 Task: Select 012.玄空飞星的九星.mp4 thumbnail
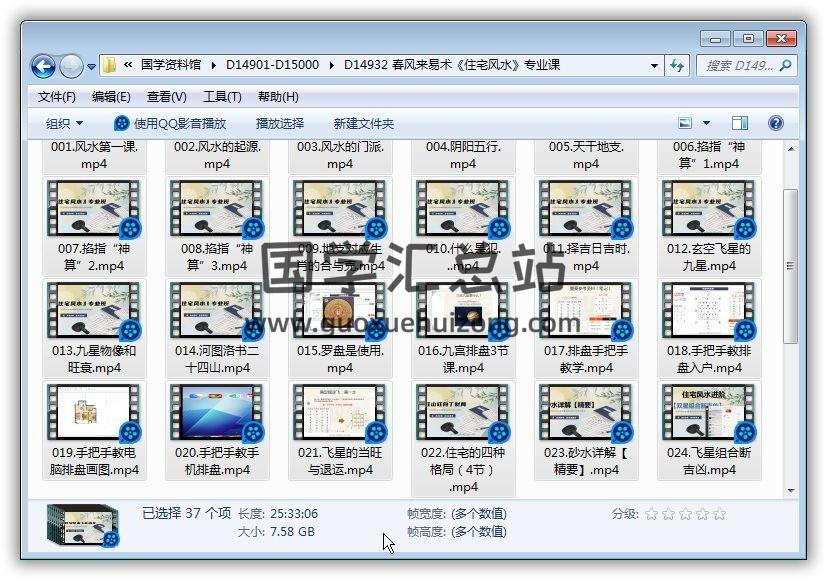pyautogui.click(x=708, y=209)
